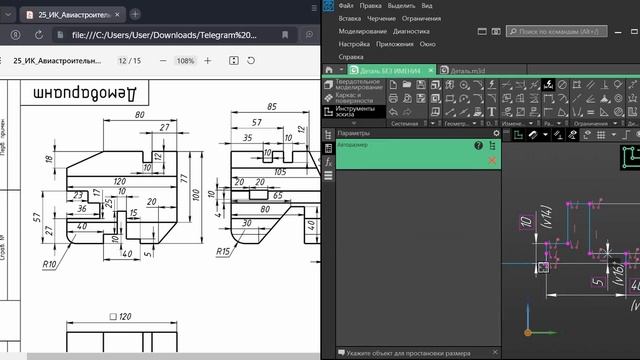The width and height of the screenshot is (640, 360).
Task: Rotate the PDF page with rotate icon
Action: click(x=251, y=61)
